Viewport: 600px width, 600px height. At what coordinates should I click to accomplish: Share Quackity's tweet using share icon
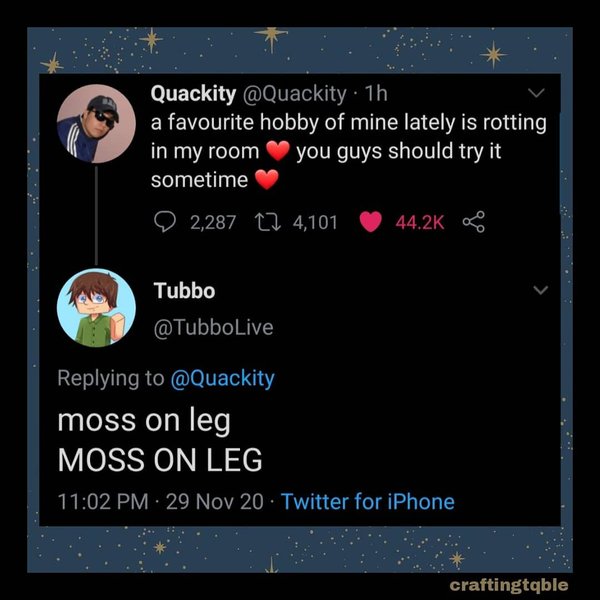pyautogui.click(x=474, y=222)
